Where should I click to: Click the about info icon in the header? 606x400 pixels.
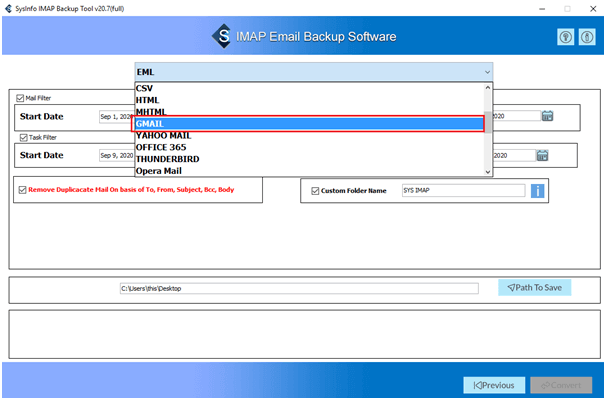pos(586,37)
